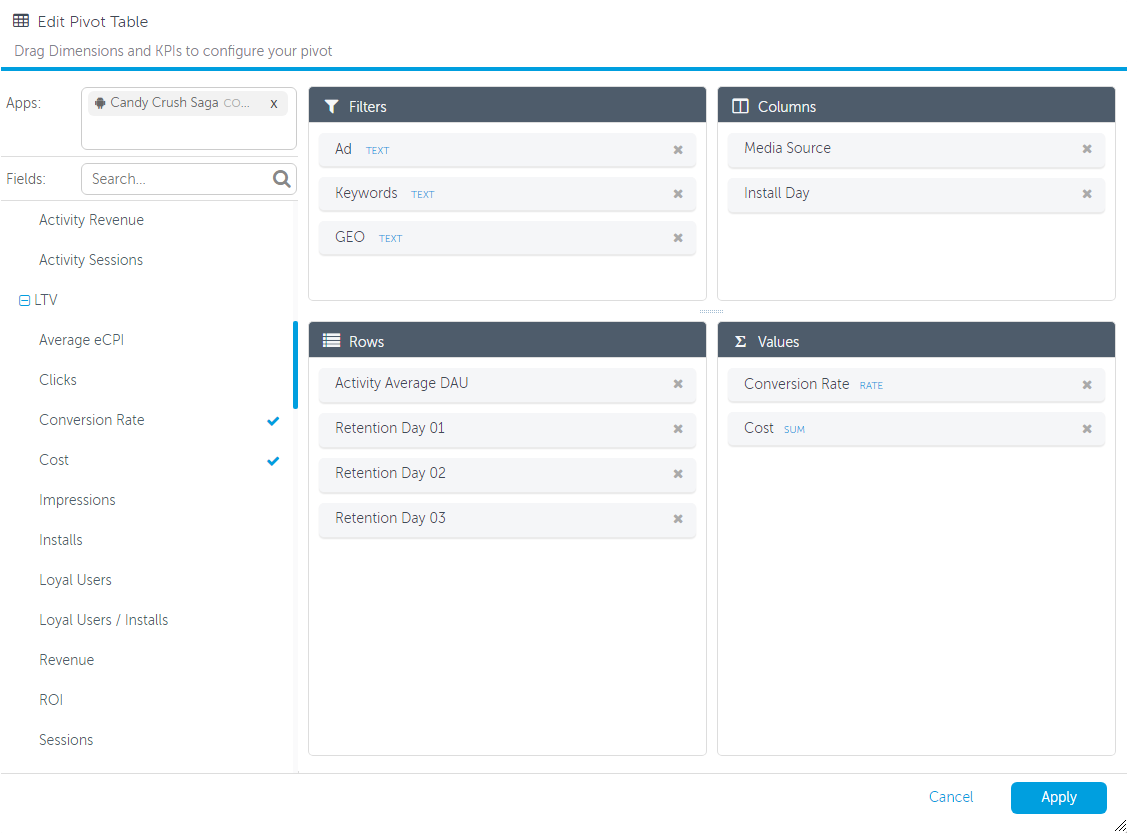This screenshot has height=834, width=1128.
Task: Delete the GEO filter via X icon
Action: [678, 238]
